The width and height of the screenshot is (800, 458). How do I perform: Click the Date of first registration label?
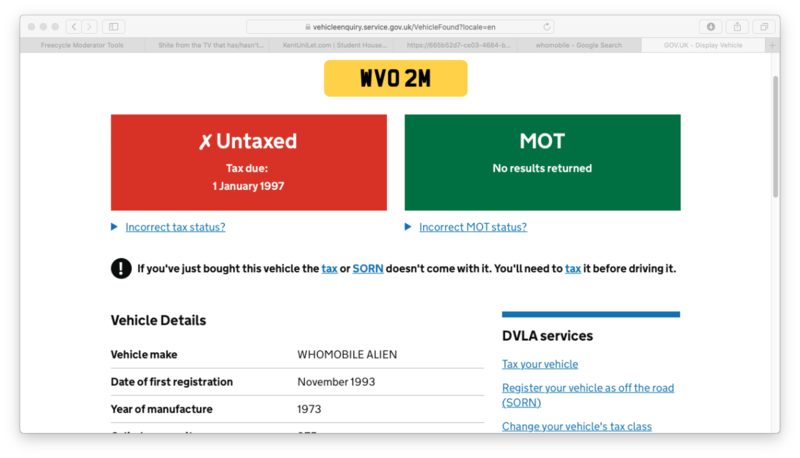[171, 382]
